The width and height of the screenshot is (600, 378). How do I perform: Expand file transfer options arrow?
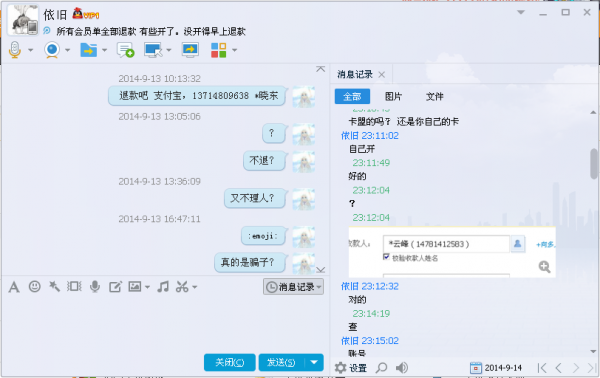104,50
